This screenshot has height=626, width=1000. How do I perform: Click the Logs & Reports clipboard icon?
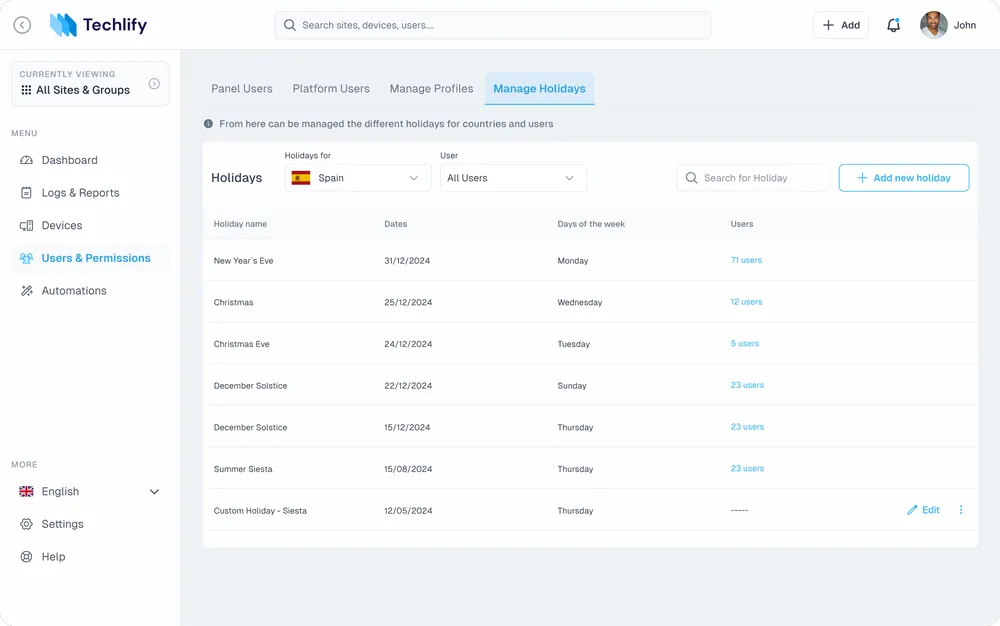coord(26,193)
